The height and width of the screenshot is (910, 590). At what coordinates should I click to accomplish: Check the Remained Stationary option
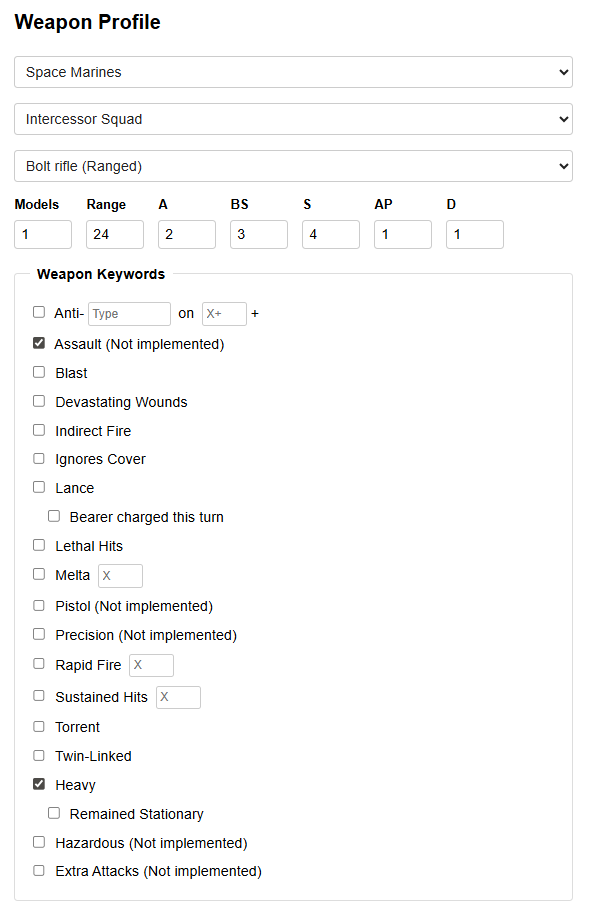pos(54,813)
